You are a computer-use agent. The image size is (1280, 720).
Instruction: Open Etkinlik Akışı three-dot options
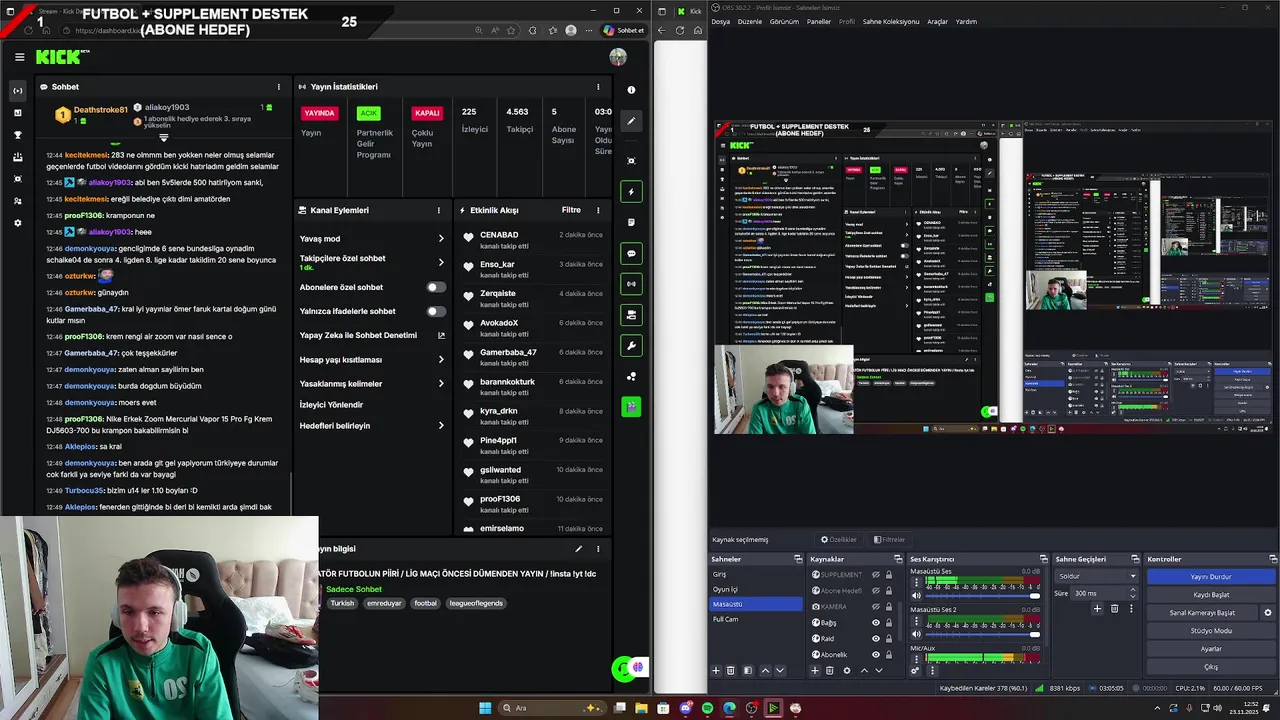598,210
